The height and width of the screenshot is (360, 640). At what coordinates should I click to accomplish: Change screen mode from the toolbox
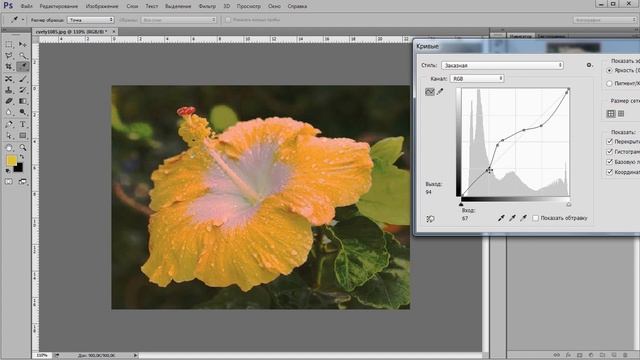(22, 181)
